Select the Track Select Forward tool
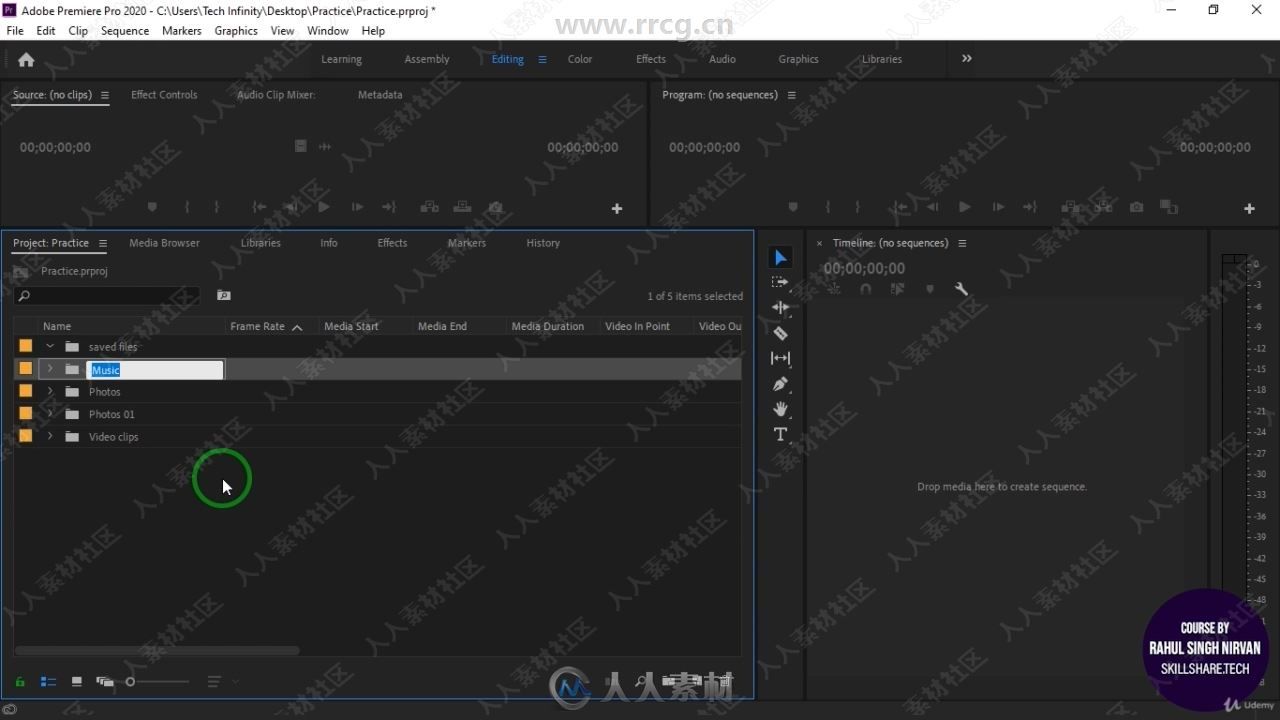The width and height of the screenshot is (1280, 720). [x=780, y=283]
